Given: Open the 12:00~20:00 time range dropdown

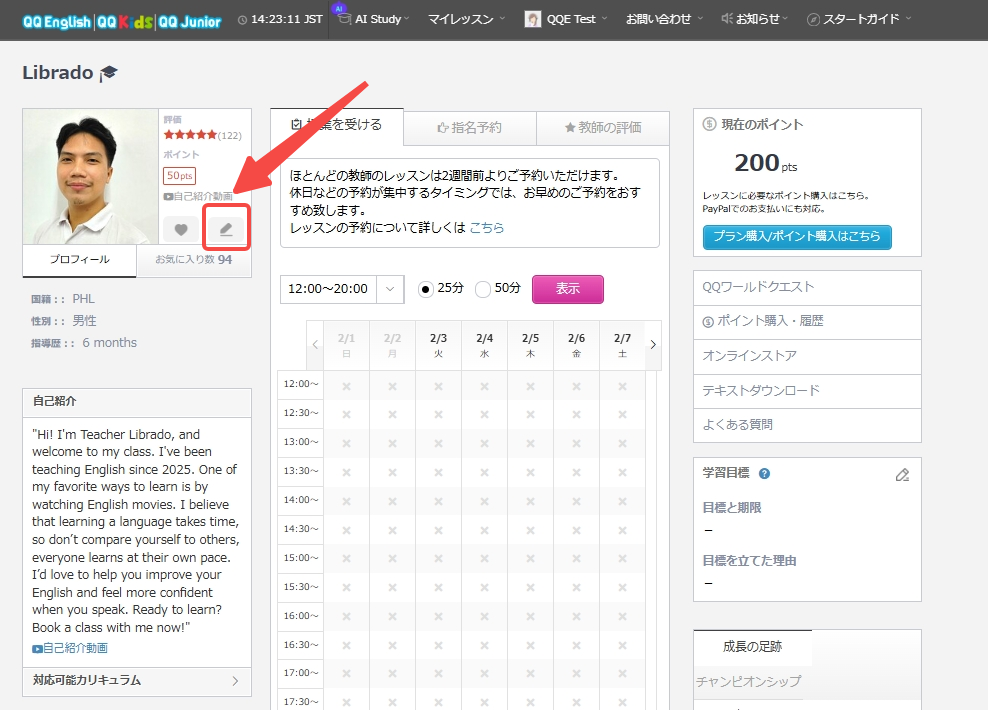Looking at the screenshot, I should point(341,289).
